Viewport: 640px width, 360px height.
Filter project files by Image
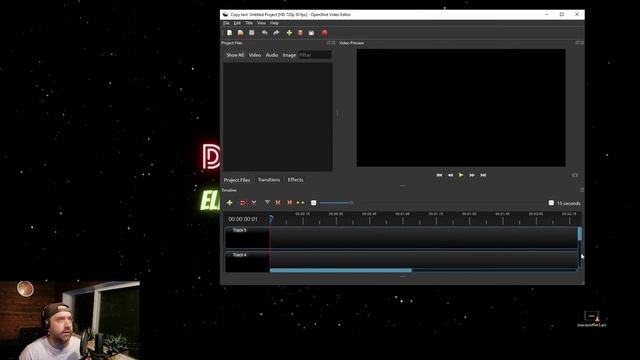click(289, 55)
